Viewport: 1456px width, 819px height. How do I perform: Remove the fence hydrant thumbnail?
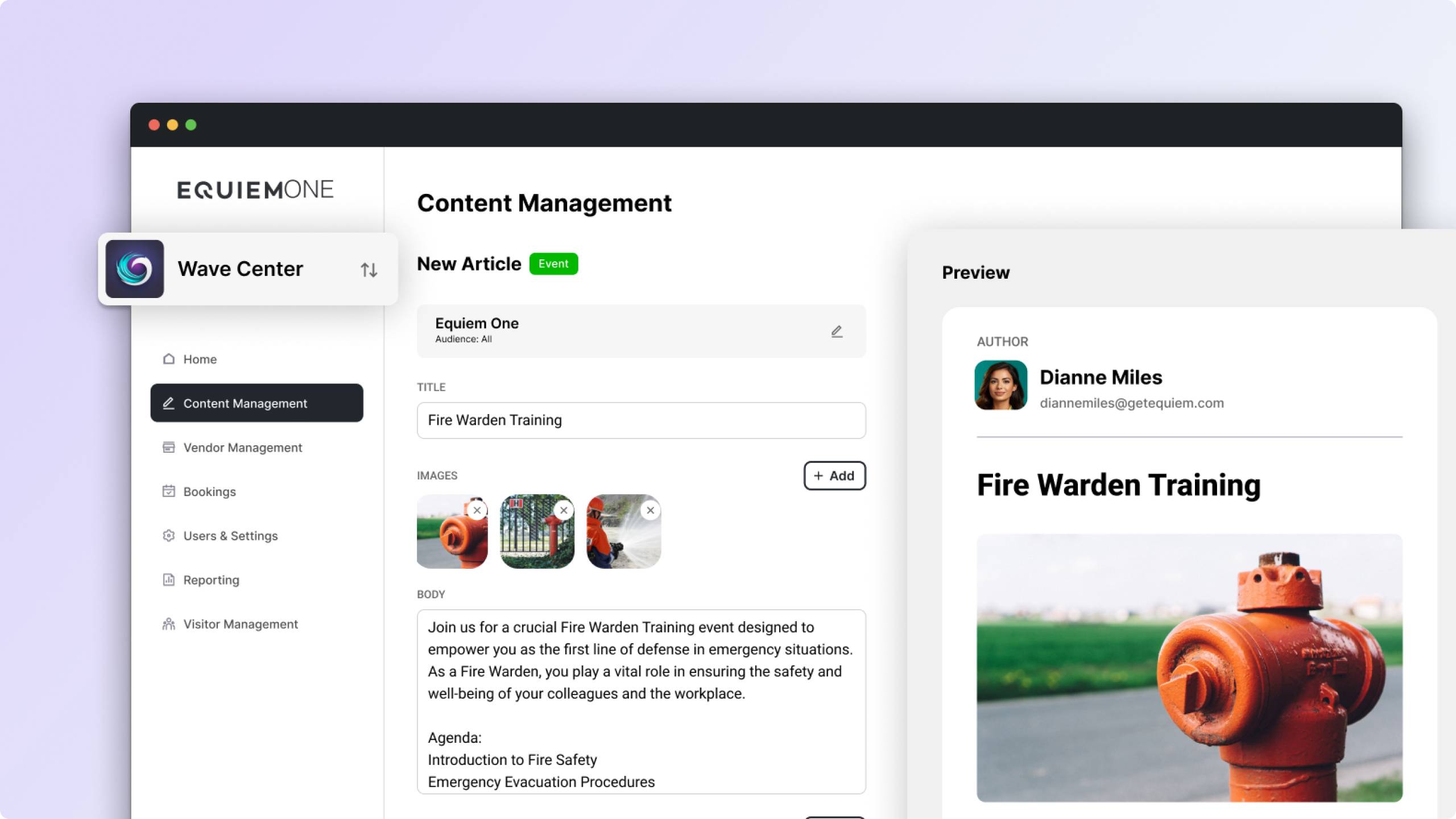tap(564, 510)
